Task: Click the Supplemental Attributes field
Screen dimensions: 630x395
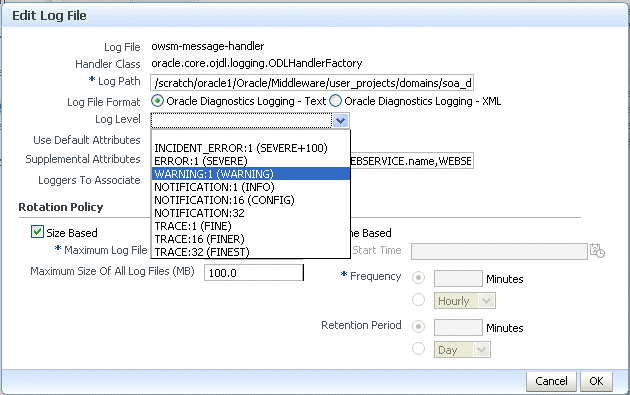Action: click(x=412, y=161)
